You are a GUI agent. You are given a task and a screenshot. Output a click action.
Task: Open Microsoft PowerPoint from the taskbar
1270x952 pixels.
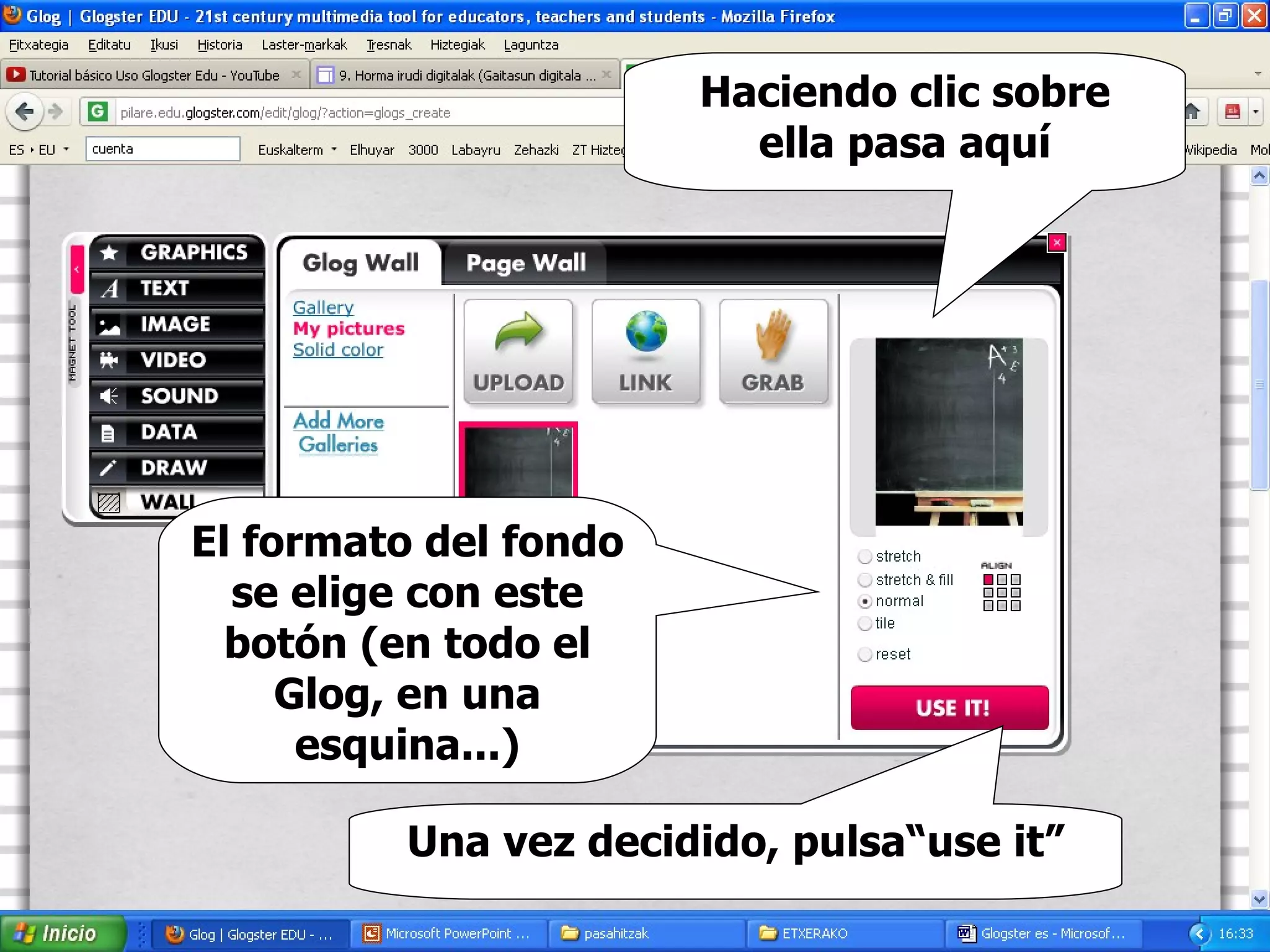[448, 933]
